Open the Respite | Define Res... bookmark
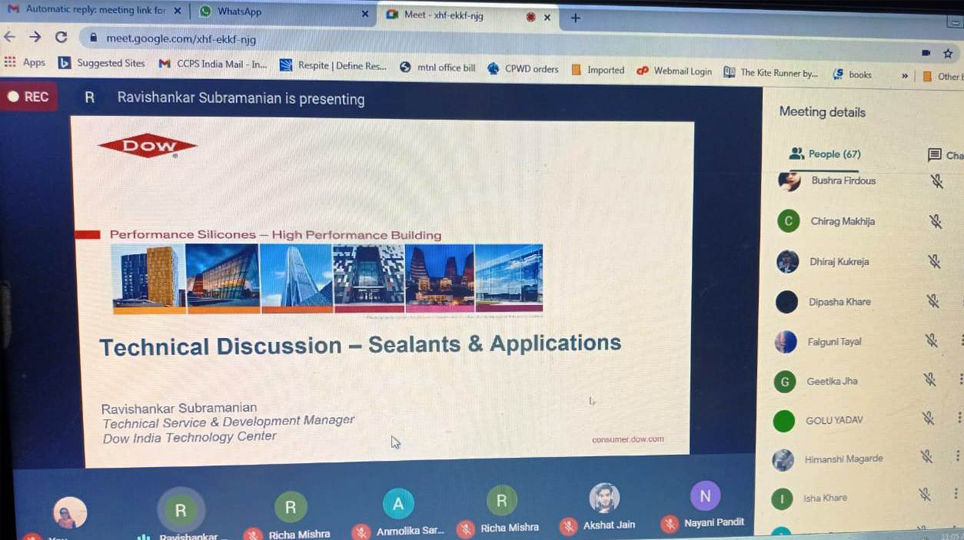The image size is (964, 540). [333, 65]
